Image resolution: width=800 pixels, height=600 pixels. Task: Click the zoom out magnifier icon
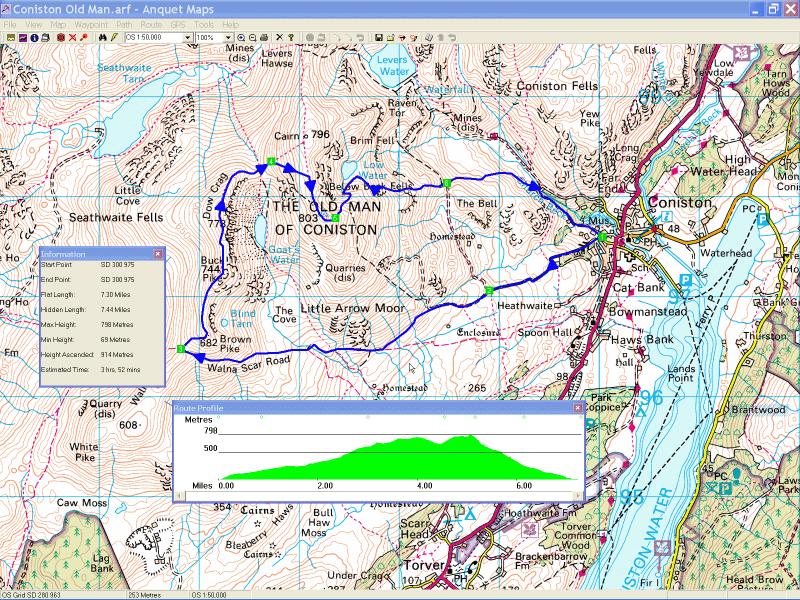pyautogui.click(x=253, y=37)
